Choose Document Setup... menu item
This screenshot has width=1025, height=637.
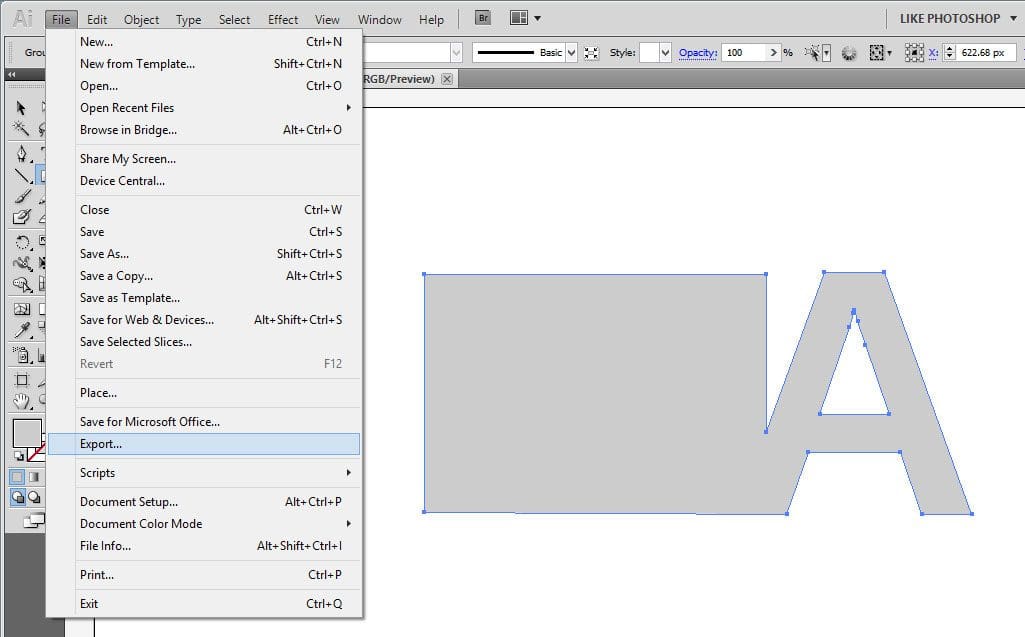click(x=204, y=502)
